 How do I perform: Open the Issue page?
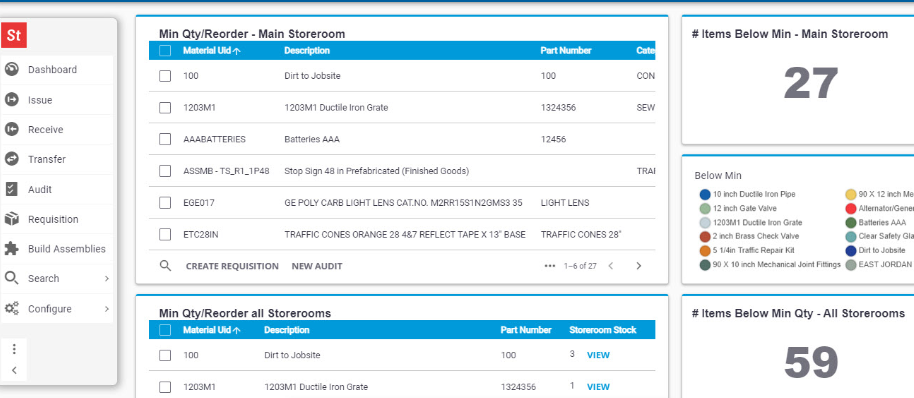[40, 100]
